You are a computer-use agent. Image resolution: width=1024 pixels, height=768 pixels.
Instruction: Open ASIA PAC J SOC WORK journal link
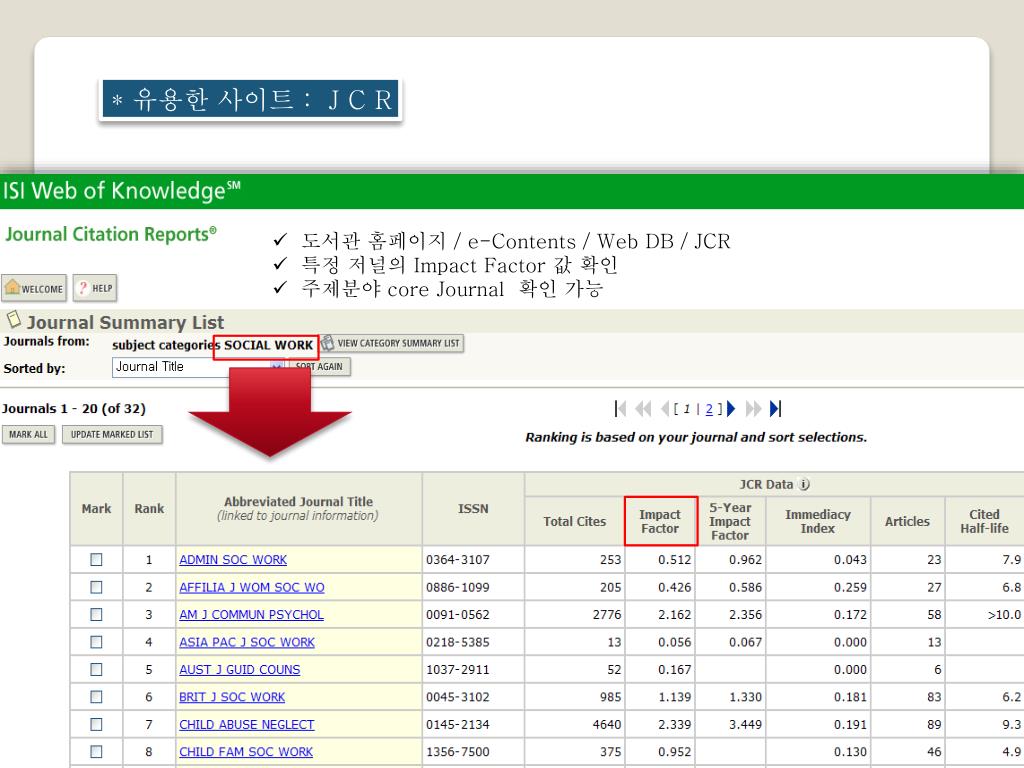[247, 642]
